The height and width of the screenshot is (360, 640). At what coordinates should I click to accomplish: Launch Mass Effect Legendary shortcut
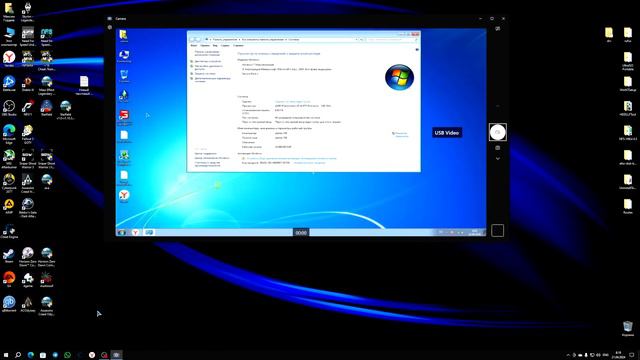47,85
